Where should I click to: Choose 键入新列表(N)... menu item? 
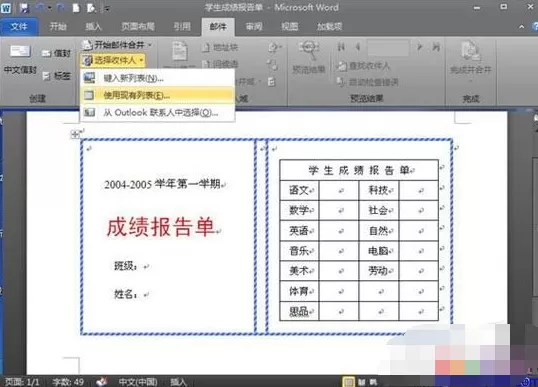tap(157, 78)
